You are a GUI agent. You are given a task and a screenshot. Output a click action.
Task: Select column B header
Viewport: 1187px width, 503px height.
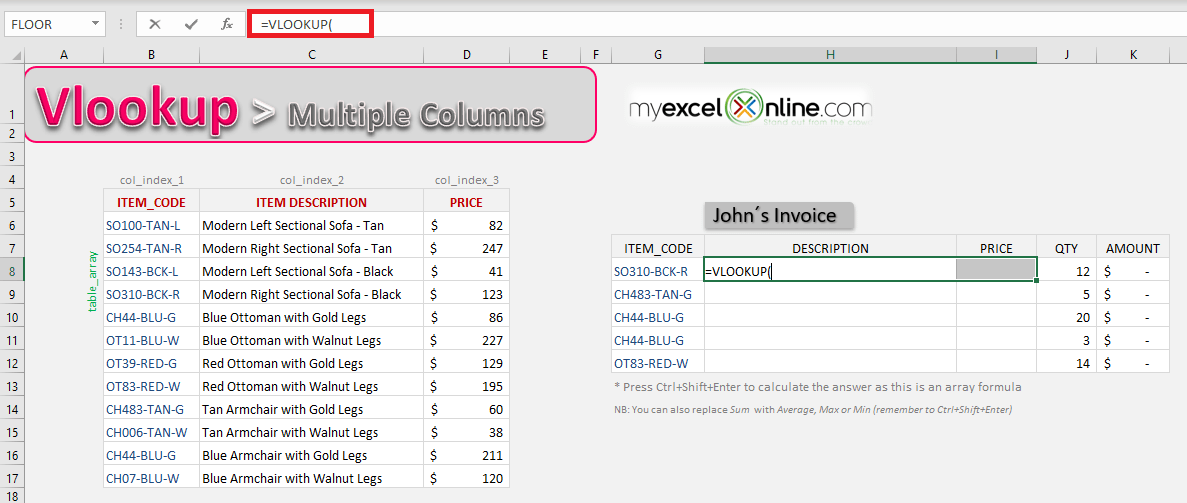151,55
